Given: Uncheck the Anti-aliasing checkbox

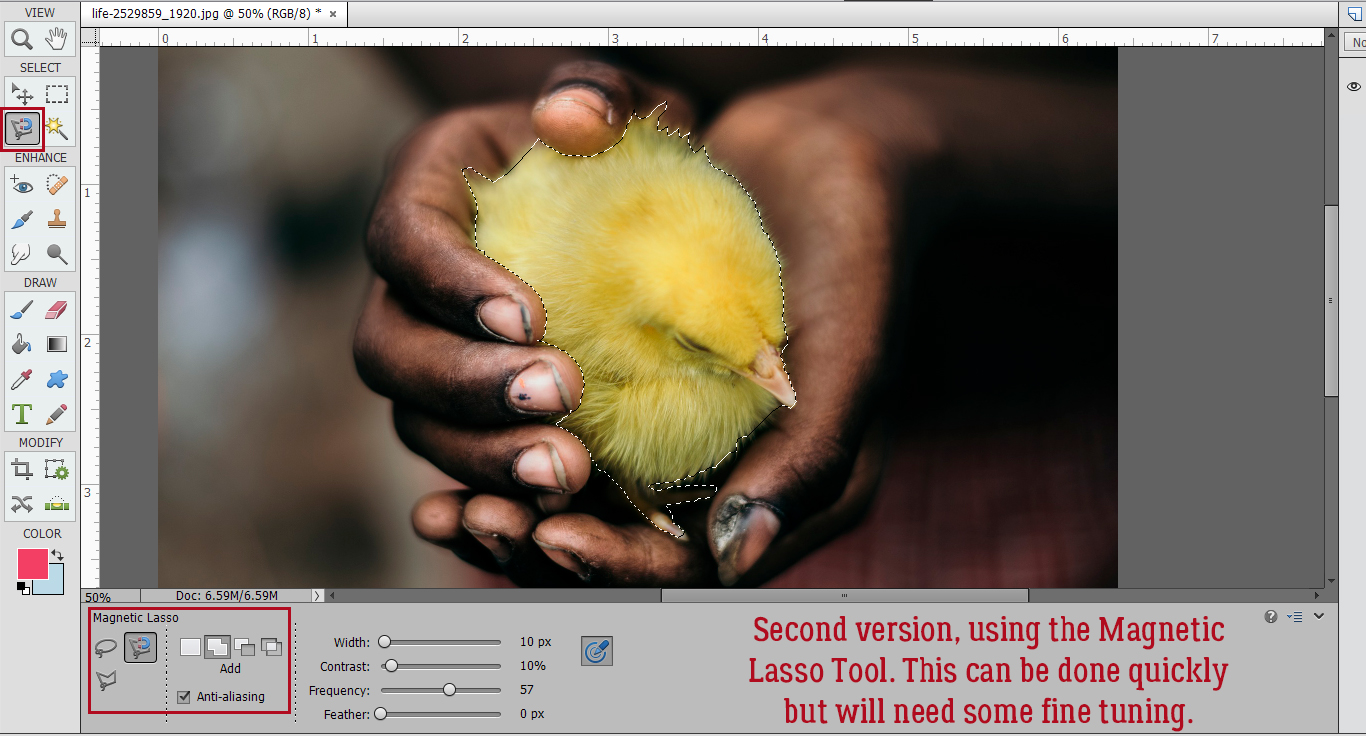Looking at the screenshot, I should tap(183, 697).
